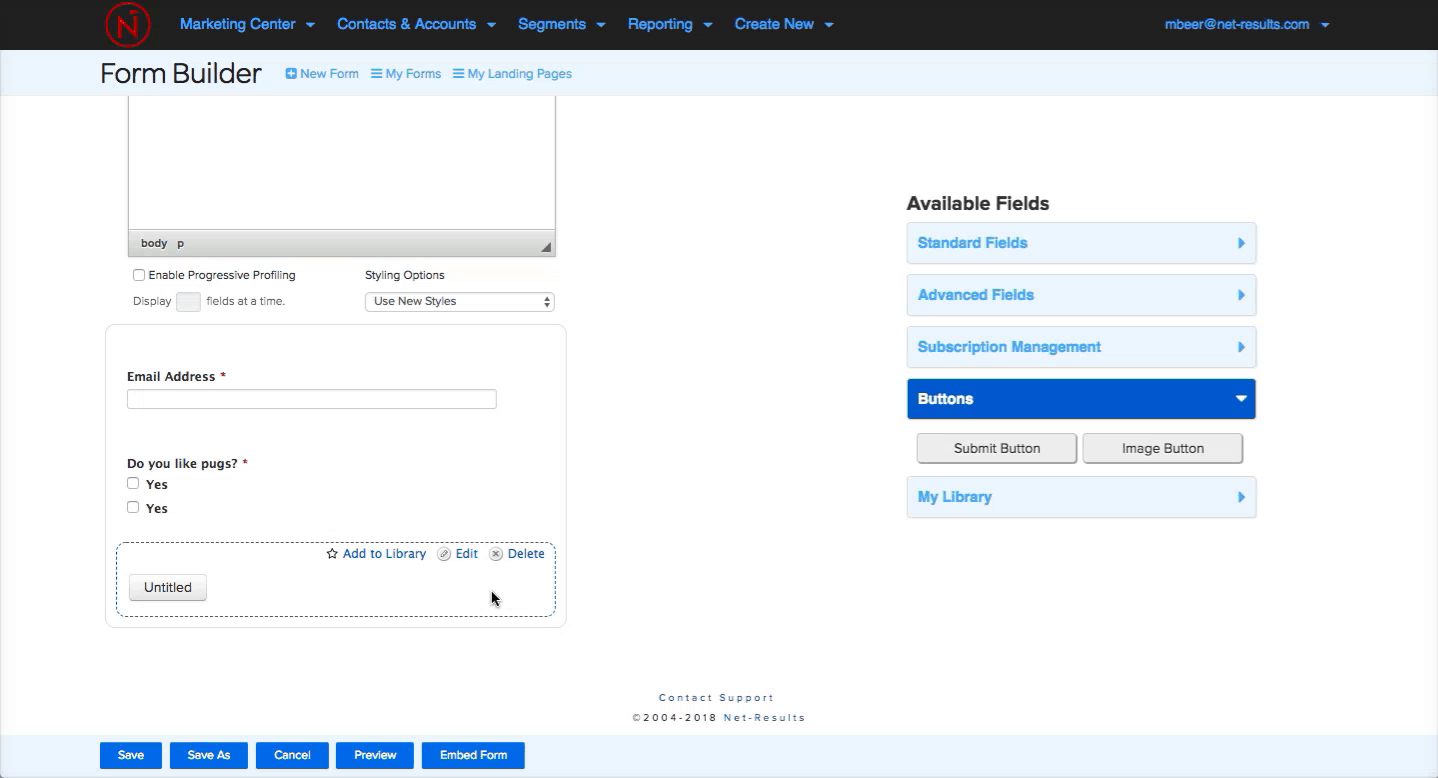Click the Save As button
Screen dimensions: 1438x778
[x=209, y=755]
